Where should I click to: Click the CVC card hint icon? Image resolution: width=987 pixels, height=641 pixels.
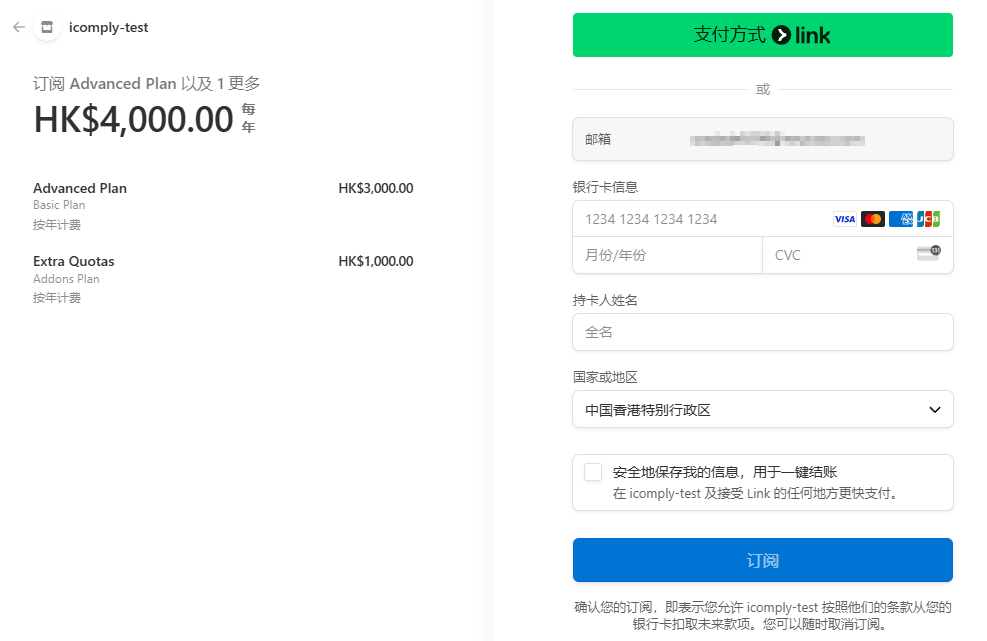[929, 253]
